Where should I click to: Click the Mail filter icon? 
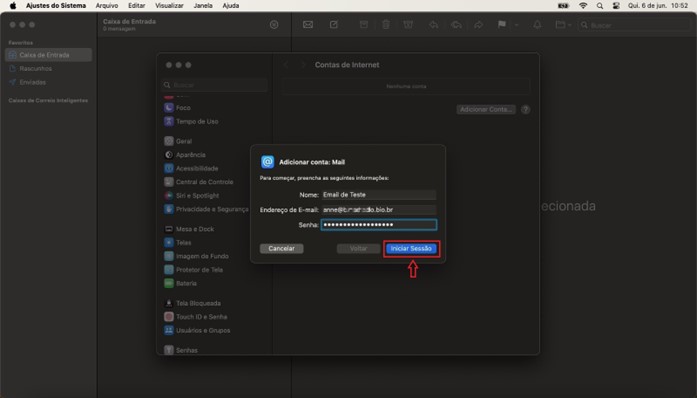(274, 25)
